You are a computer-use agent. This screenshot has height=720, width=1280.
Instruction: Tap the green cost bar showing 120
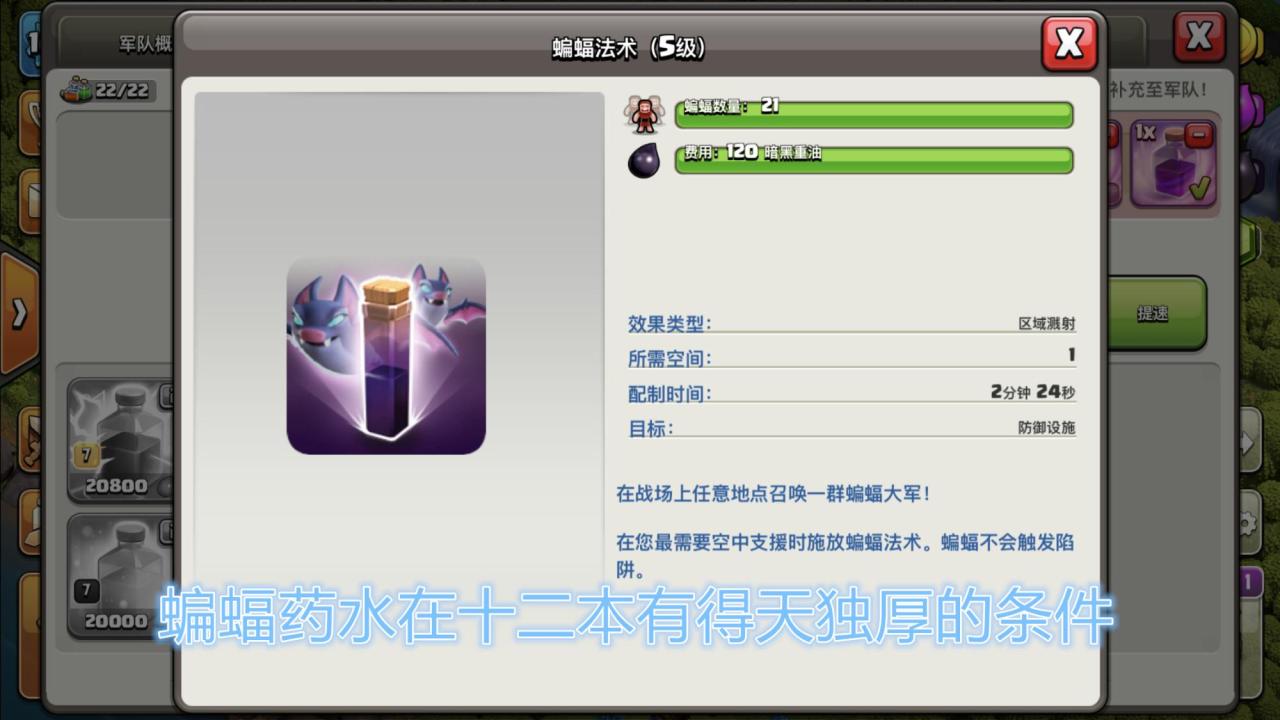[874, 160]
